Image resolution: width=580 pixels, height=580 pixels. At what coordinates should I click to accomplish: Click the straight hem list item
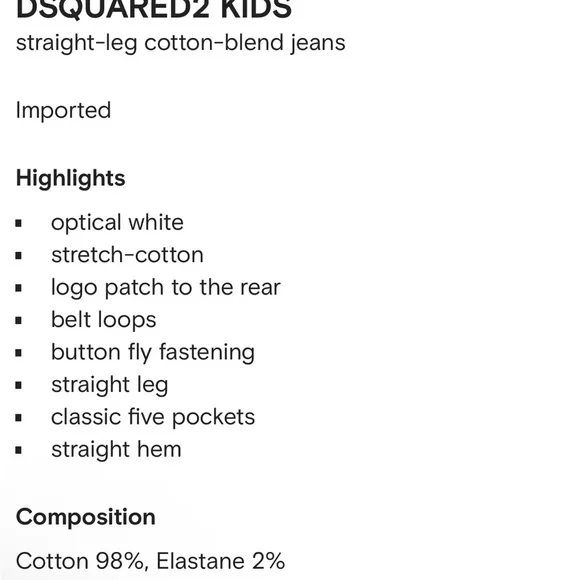click(116, 449)
